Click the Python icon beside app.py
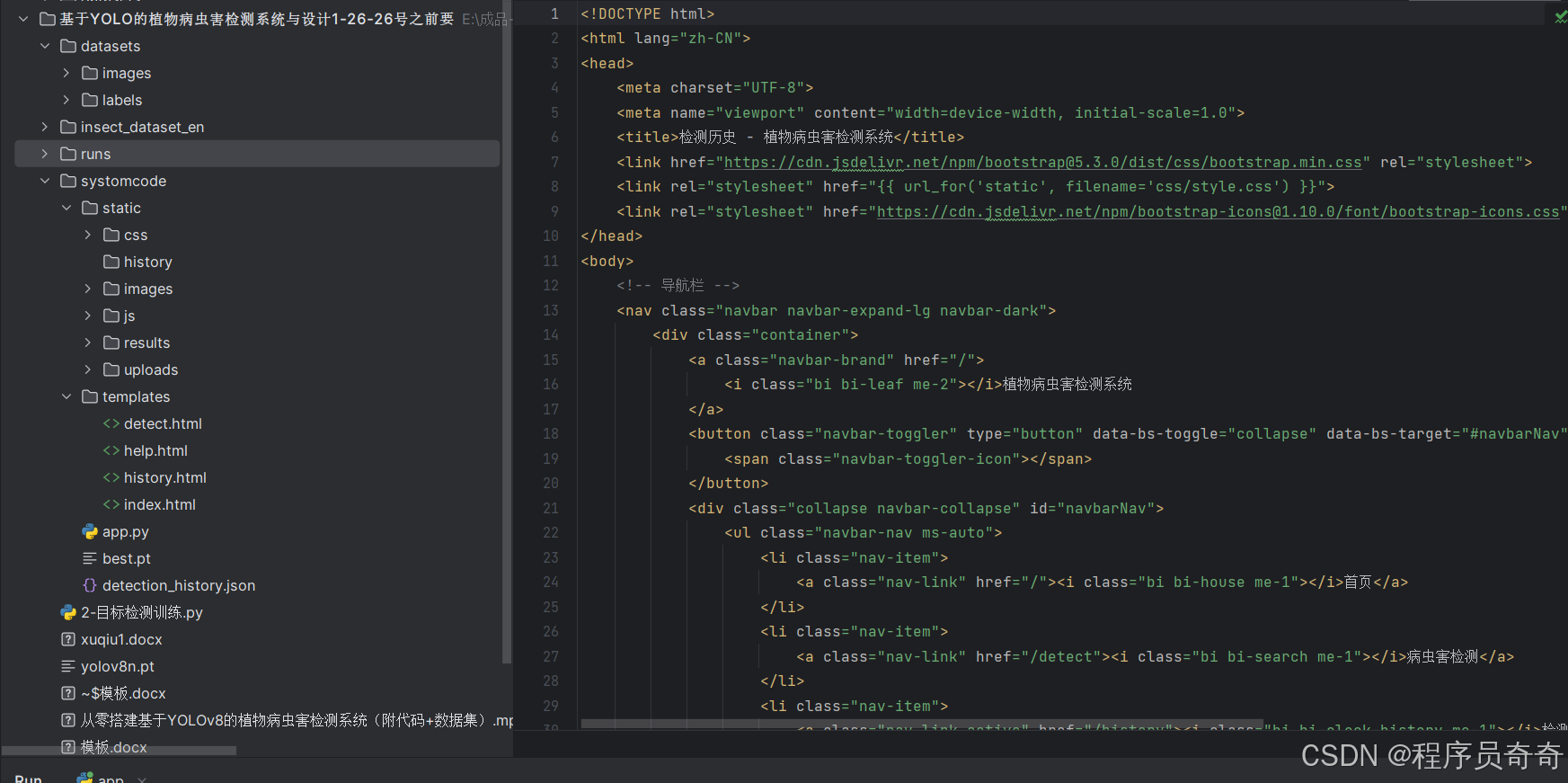Viewport: 1568px width, 783px height. [89, 531]
